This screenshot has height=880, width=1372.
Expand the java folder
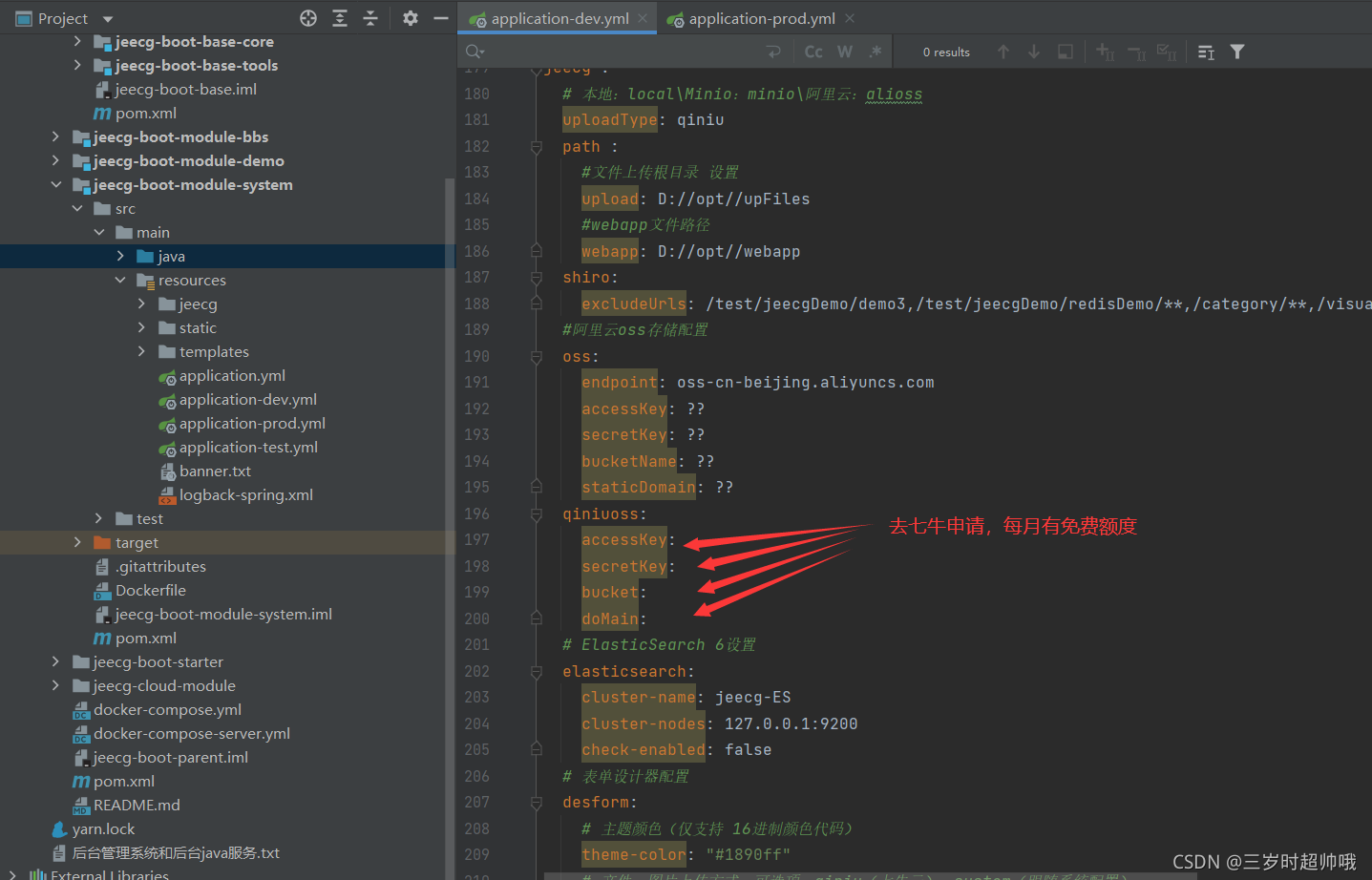(120, 256)
